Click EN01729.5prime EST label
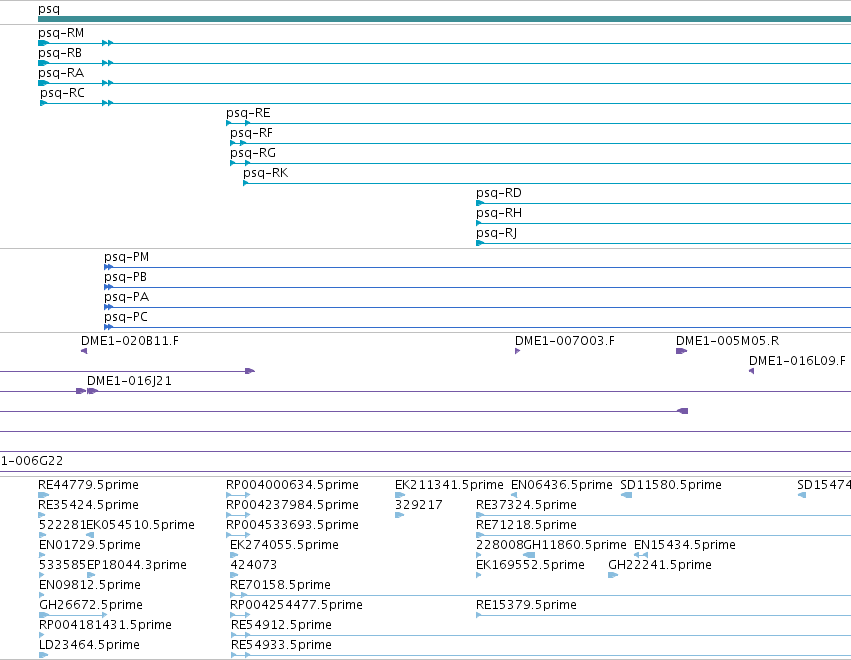 90,545
